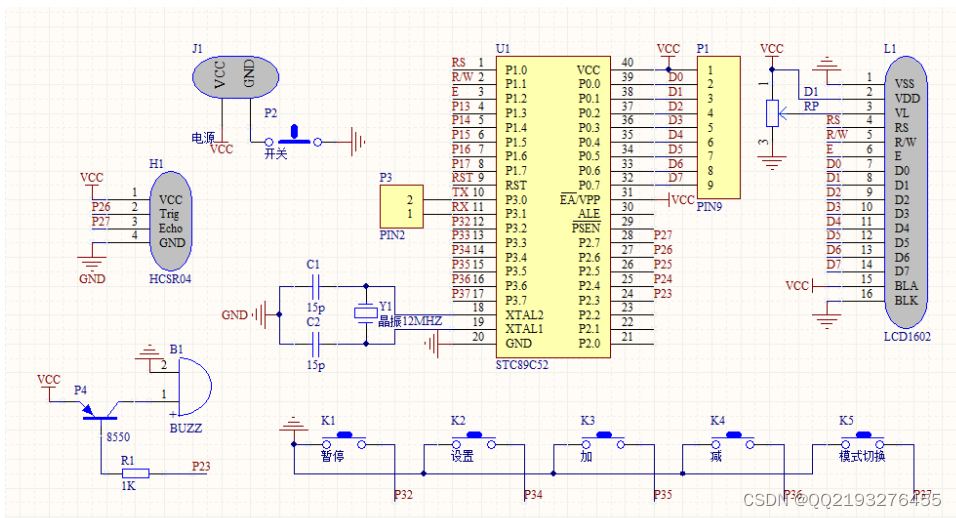Select the XTAL1 pin name
956x518 pixels.
click(x=524, y=329)
